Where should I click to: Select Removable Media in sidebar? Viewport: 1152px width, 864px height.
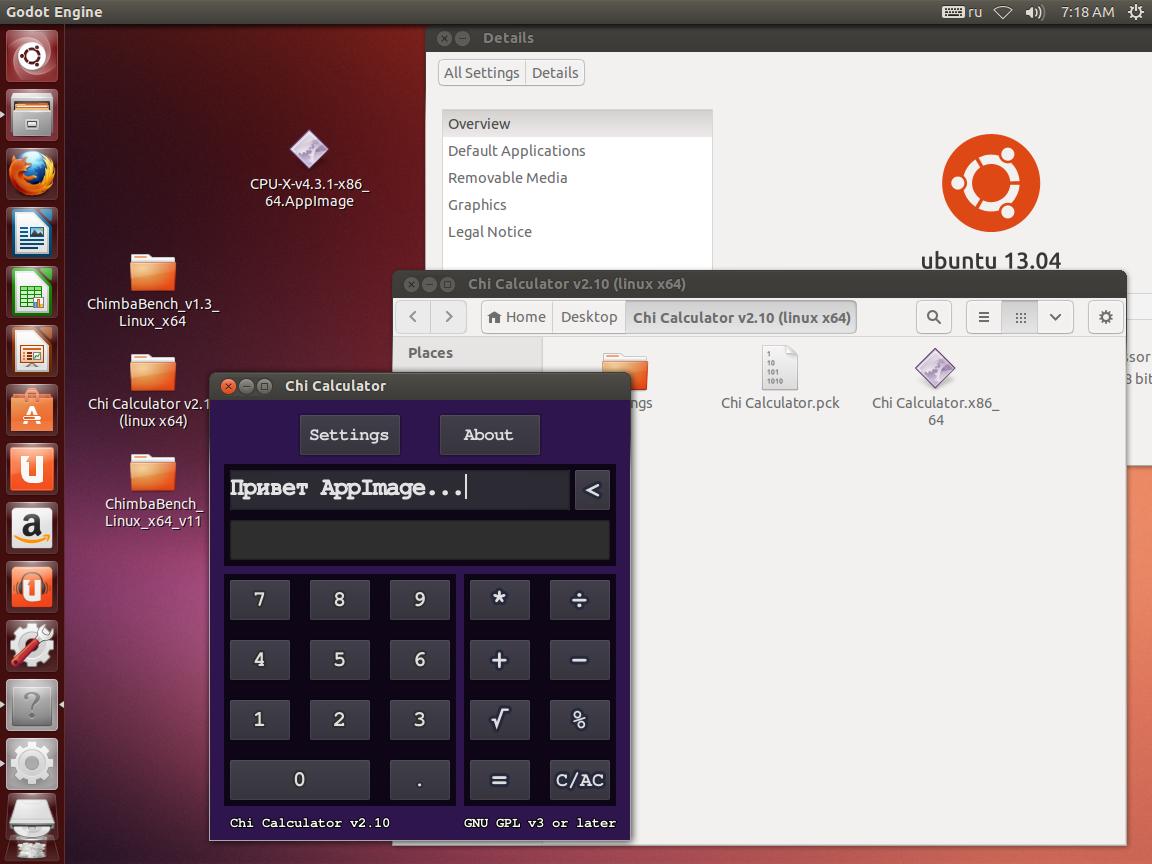pos(577,178)
